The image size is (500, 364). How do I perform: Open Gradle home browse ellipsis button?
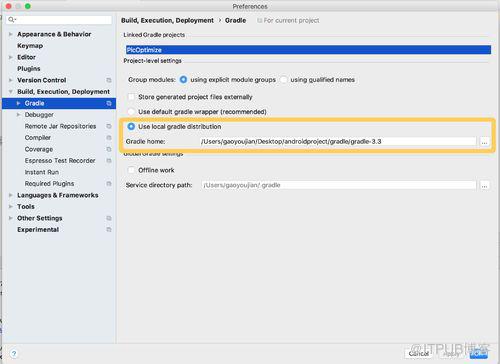coord(484,142)
